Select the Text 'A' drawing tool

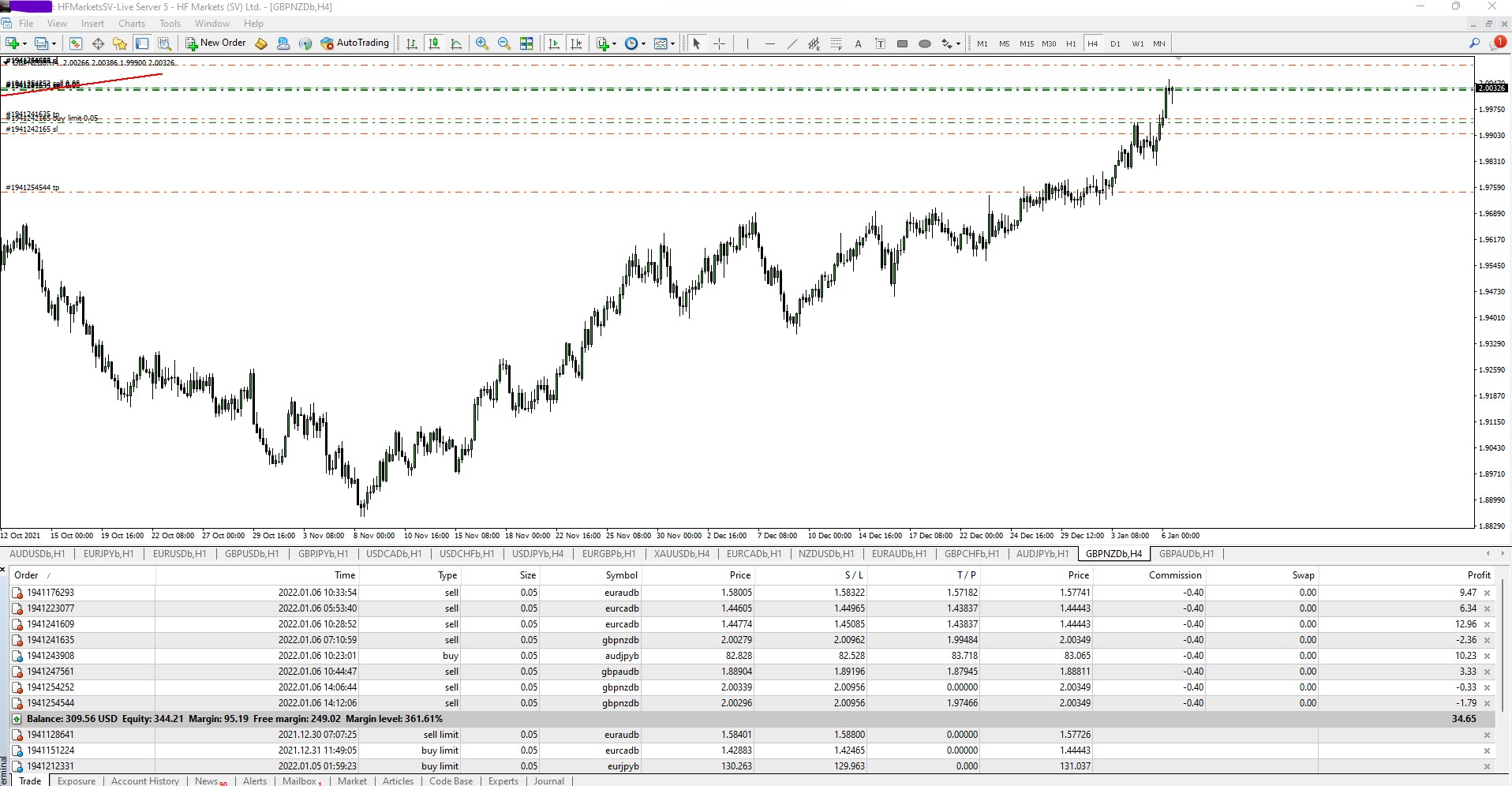point(858,43)
